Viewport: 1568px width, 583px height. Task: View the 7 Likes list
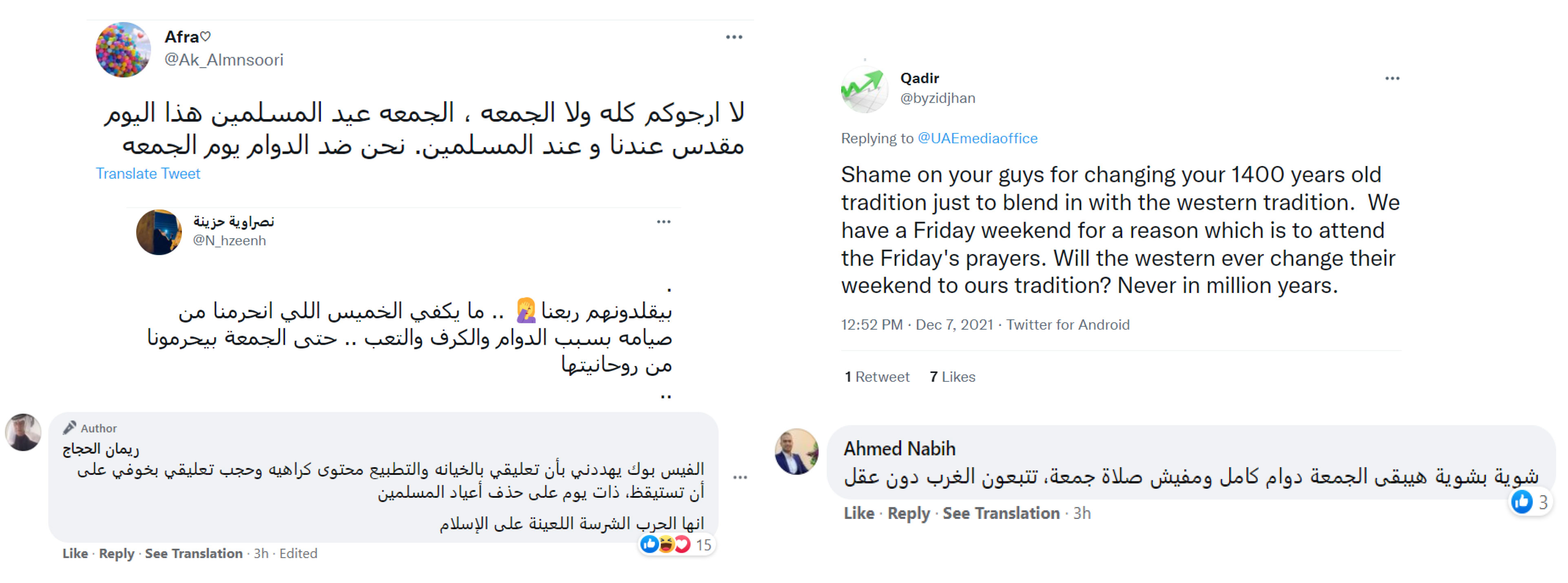click(952, 377)
